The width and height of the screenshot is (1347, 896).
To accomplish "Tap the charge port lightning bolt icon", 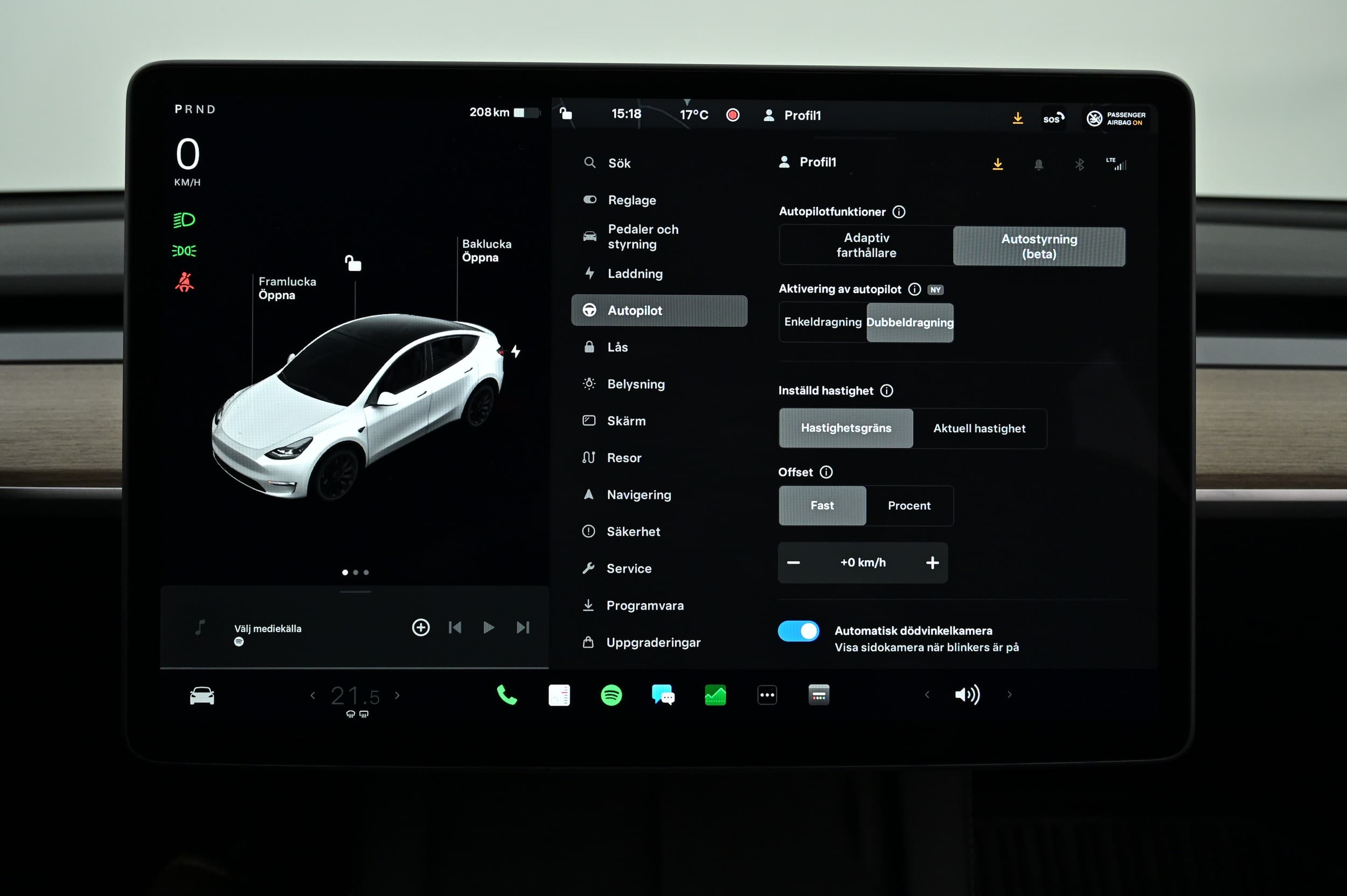I will click(x=516, y=351).
